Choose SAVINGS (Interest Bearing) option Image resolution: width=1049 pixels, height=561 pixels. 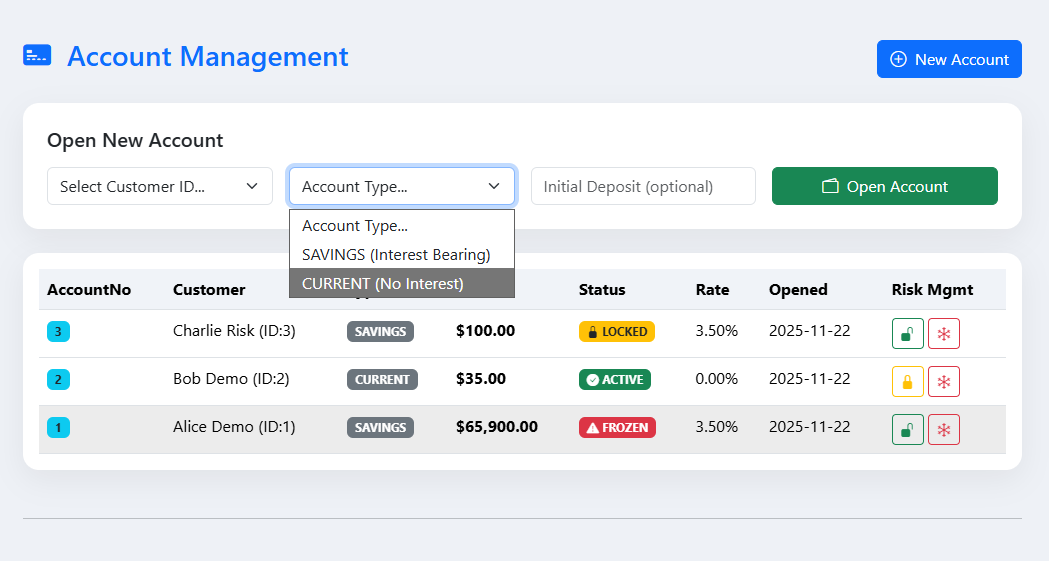click(396, 254)
